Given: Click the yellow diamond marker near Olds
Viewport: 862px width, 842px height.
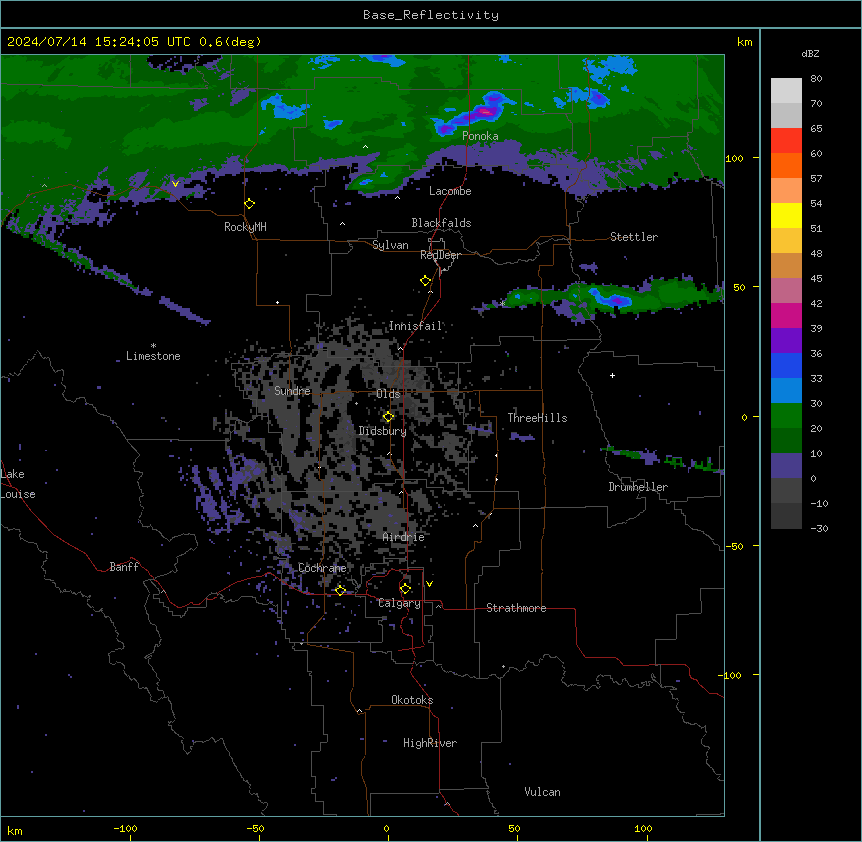Looking at the screenshot, I should (x=388, y=417).
